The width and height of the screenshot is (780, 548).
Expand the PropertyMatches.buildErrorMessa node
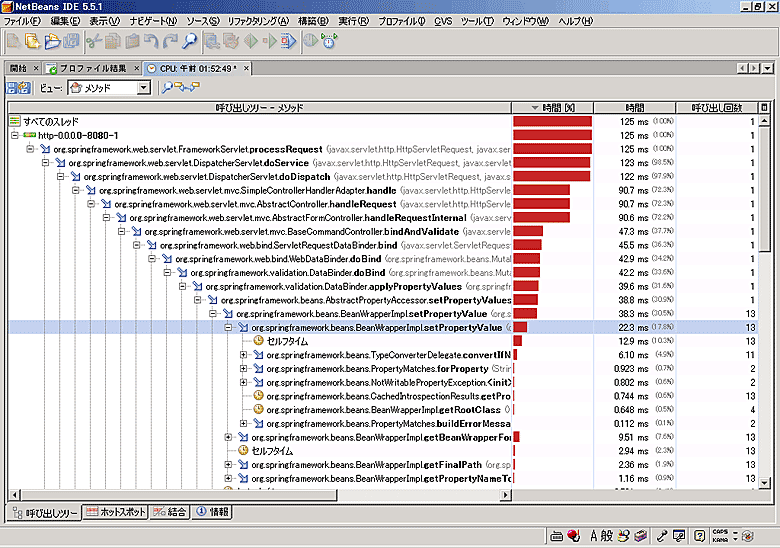(x=243, y=424)
